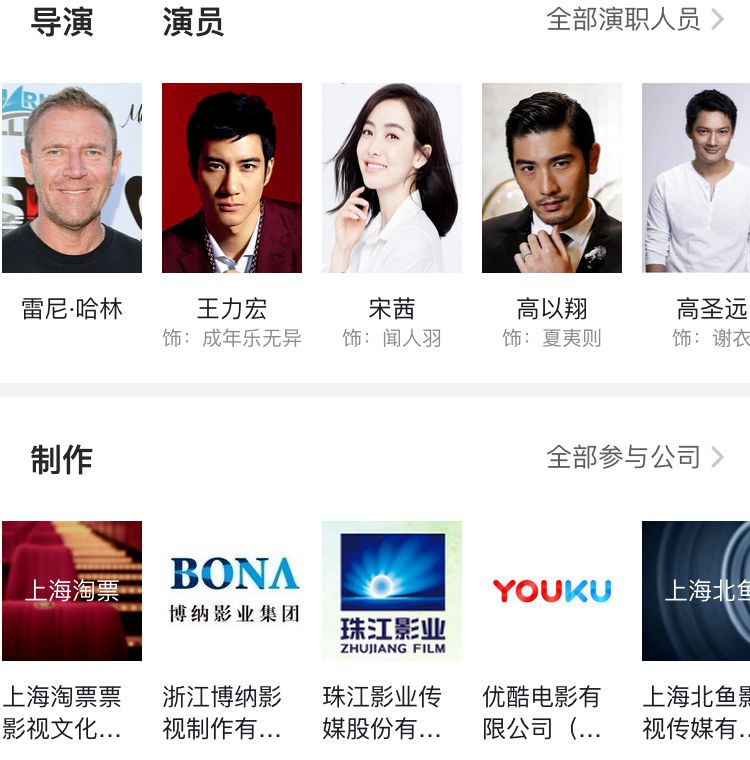Expand 全部演职人员 chevron arrow
Screen dimensions: 750x760
click(x=718, y=19)
